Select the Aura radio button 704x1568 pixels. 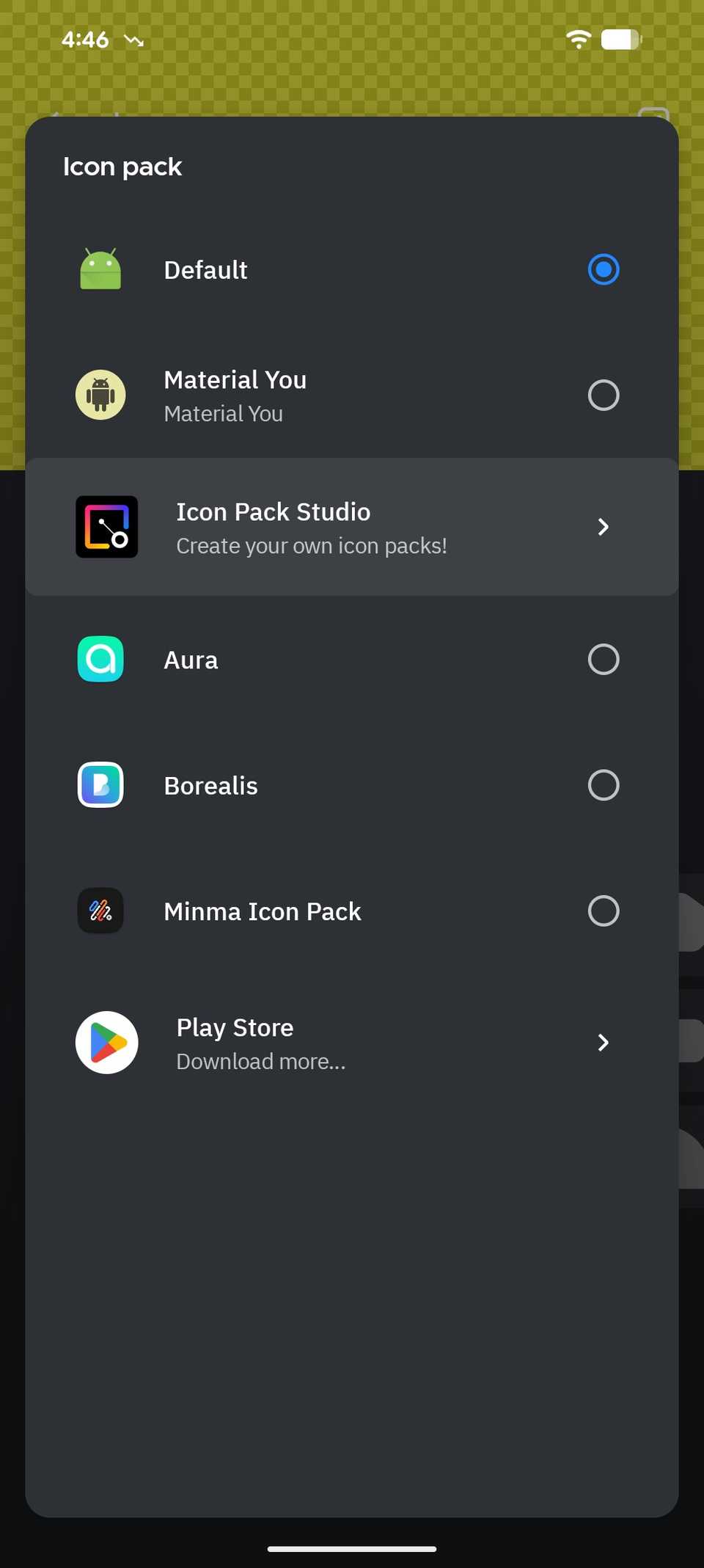click(604, 659)
